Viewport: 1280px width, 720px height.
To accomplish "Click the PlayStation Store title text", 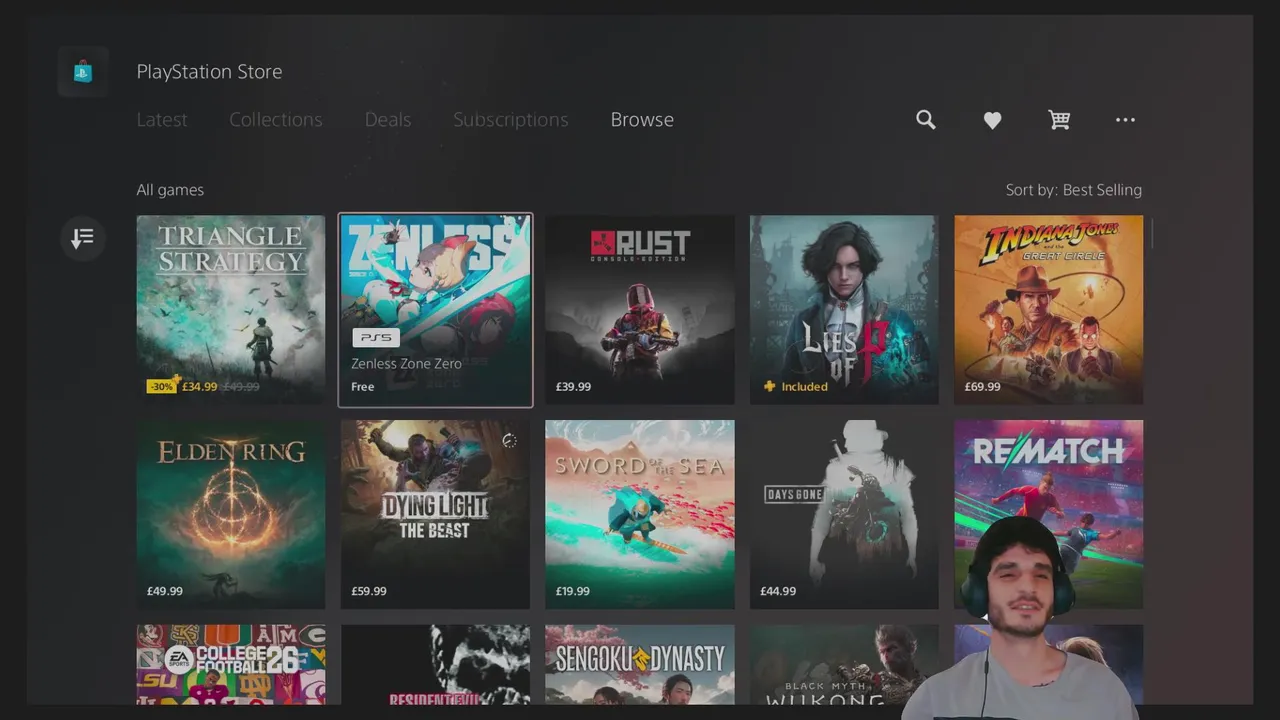I will tap(209, 72).
